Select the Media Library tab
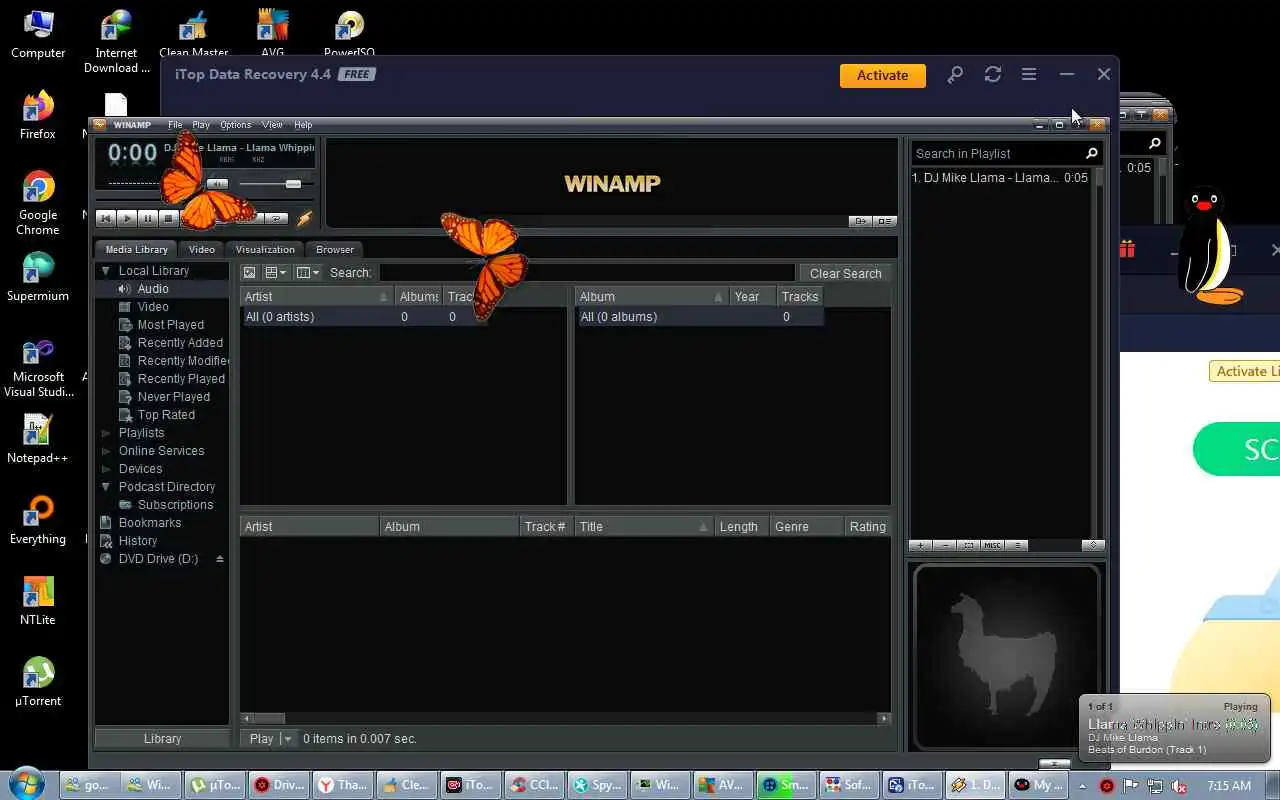Screen dimensions: 1280x800 coord(137,249)
